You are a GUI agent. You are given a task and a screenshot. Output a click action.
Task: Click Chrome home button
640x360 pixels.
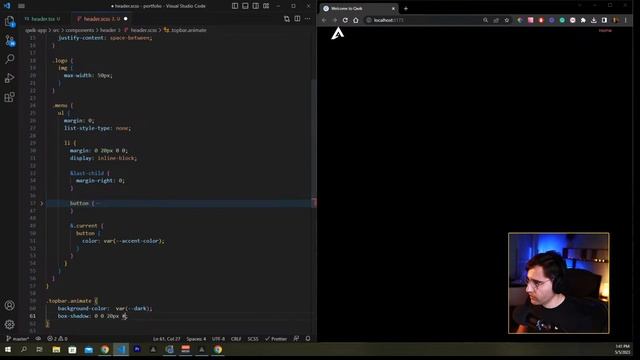[x=356, y=20]
